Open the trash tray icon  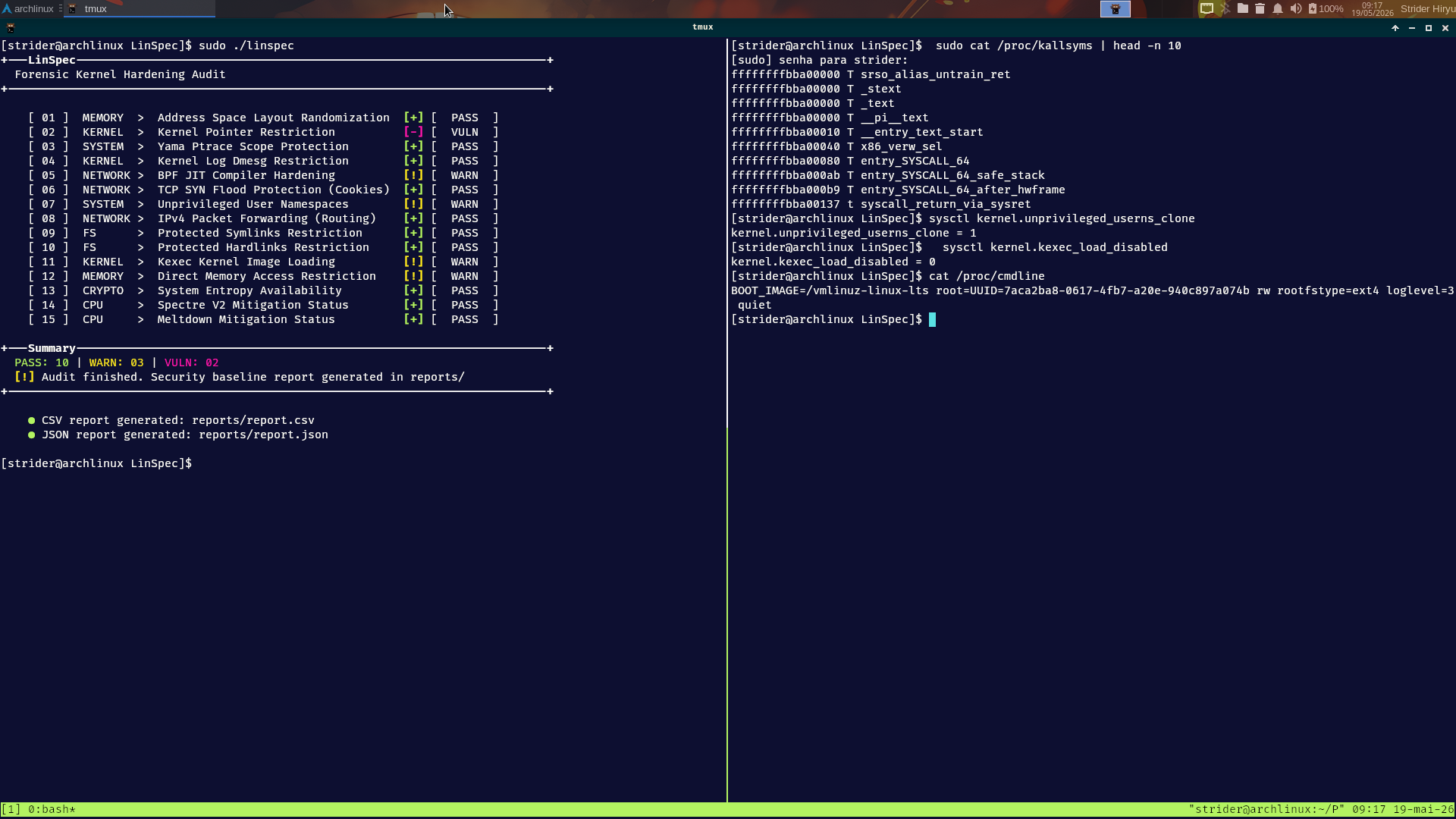1260,9
